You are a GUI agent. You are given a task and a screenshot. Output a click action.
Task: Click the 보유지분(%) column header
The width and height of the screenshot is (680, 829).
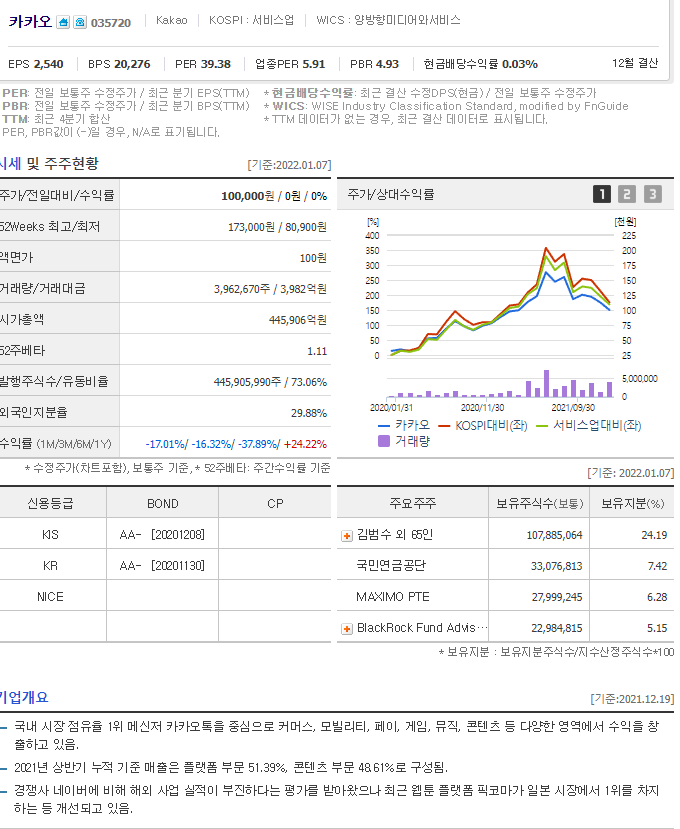tap(632, 504)
